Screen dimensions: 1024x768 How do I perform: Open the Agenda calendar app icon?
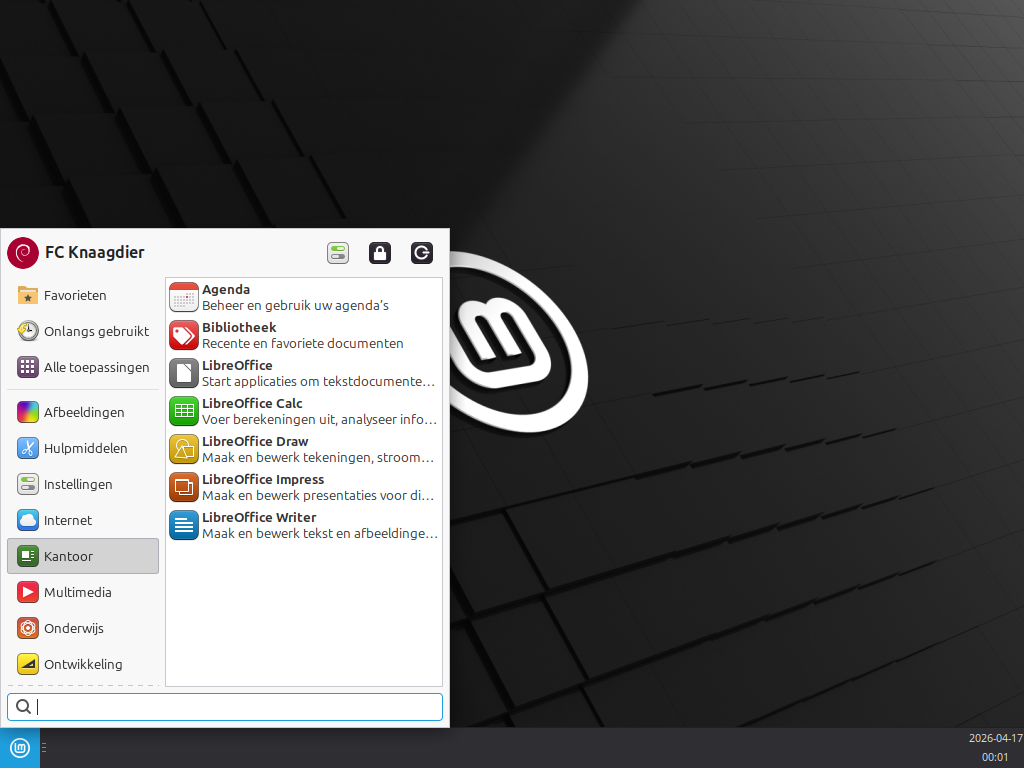tap(184, 298)
